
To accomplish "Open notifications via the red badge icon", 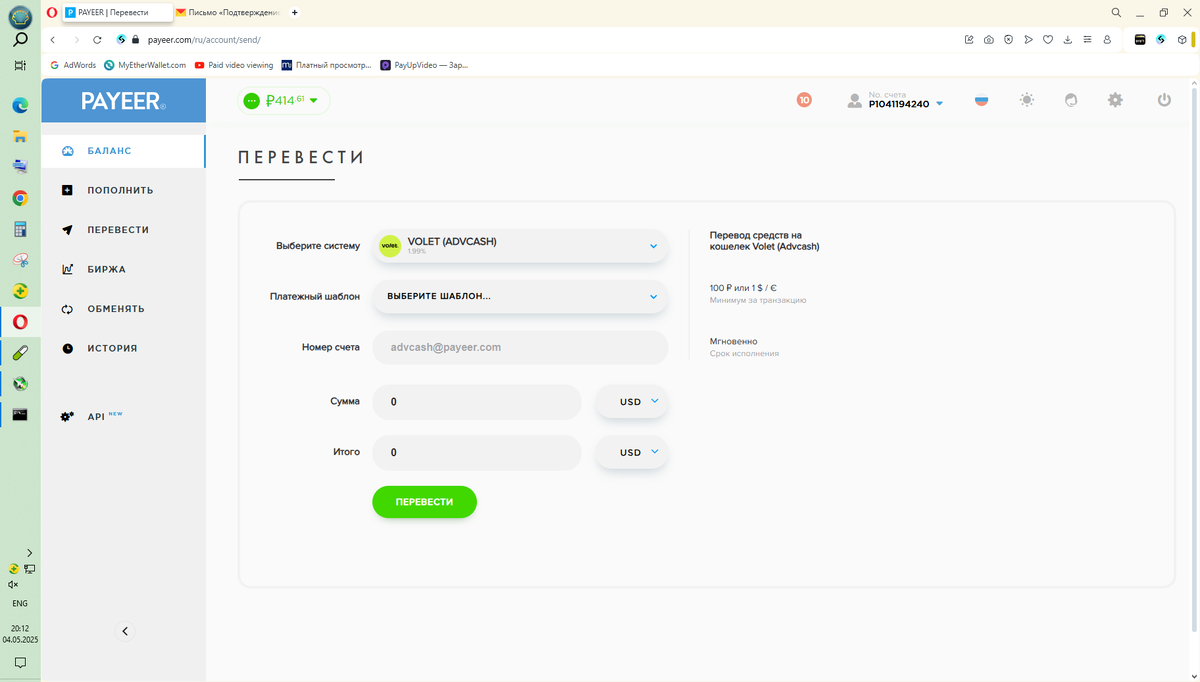I will pyautogui.click(x=804, y=100).
